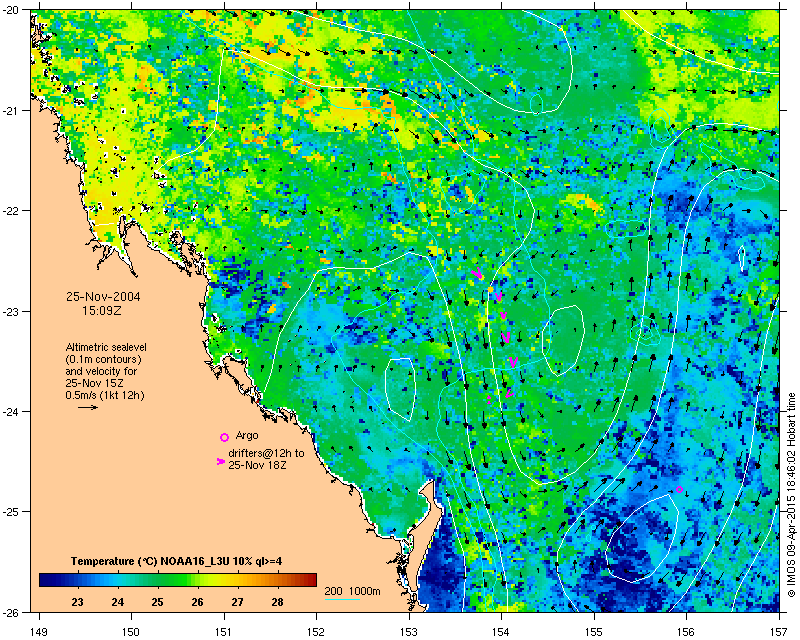Click the colorbar tick label 26
Image resolution: width=800 pixels, height=640 pixels.
(x=197, y=602)
